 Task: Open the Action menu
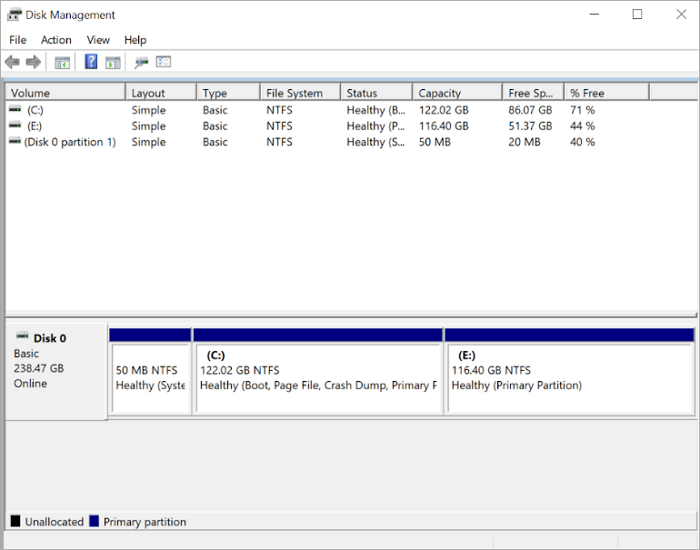(x=56, y=40)
